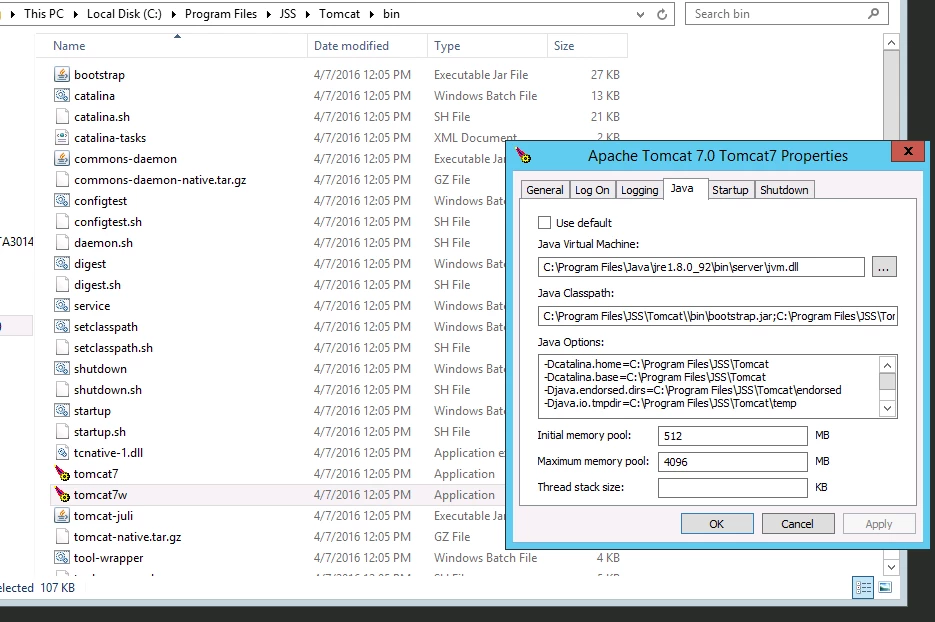Click the Thread stack size field

(733, 487)
